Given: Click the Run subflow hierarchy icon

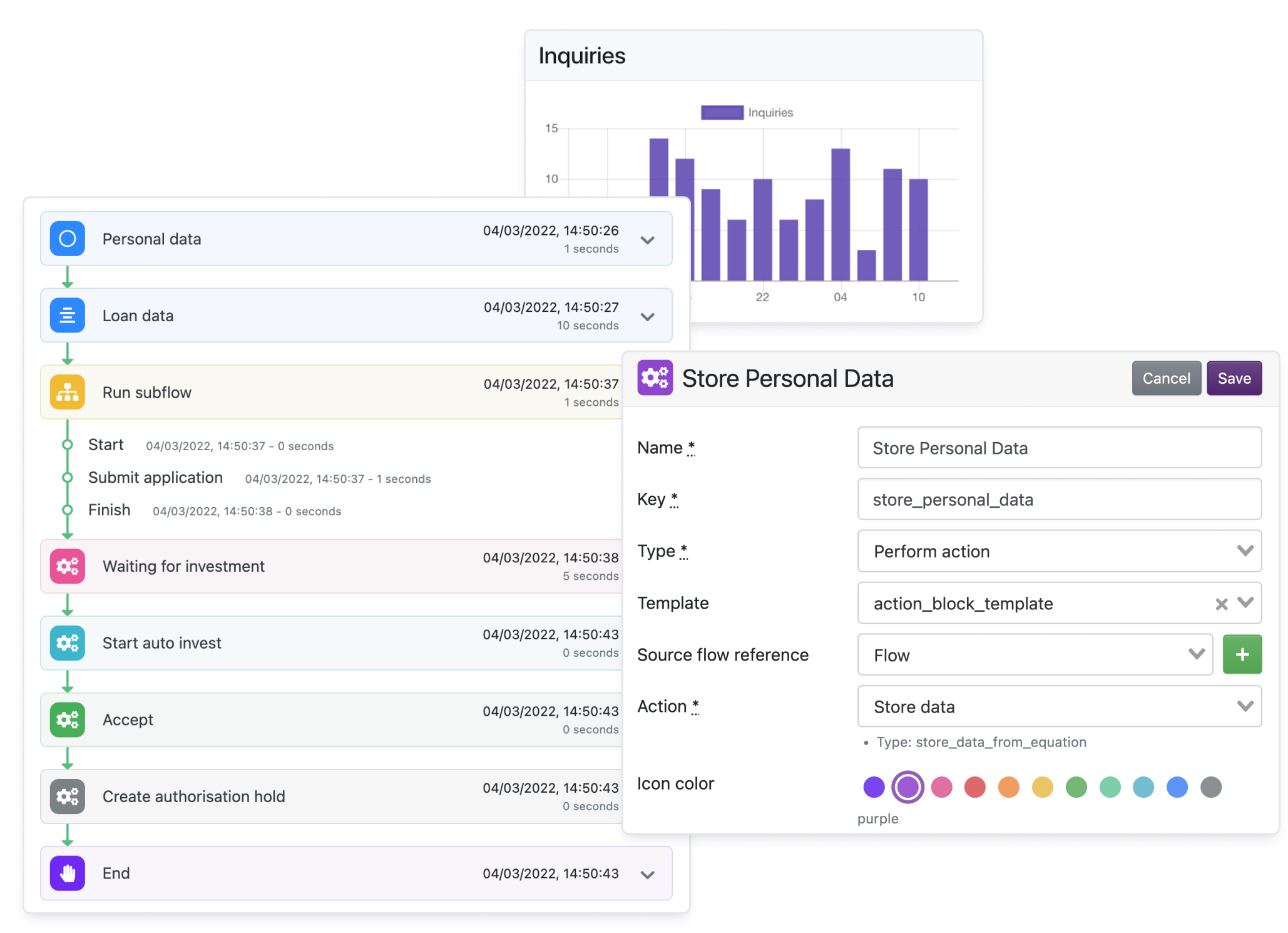Looking at the screenshot, I should 67,391.
